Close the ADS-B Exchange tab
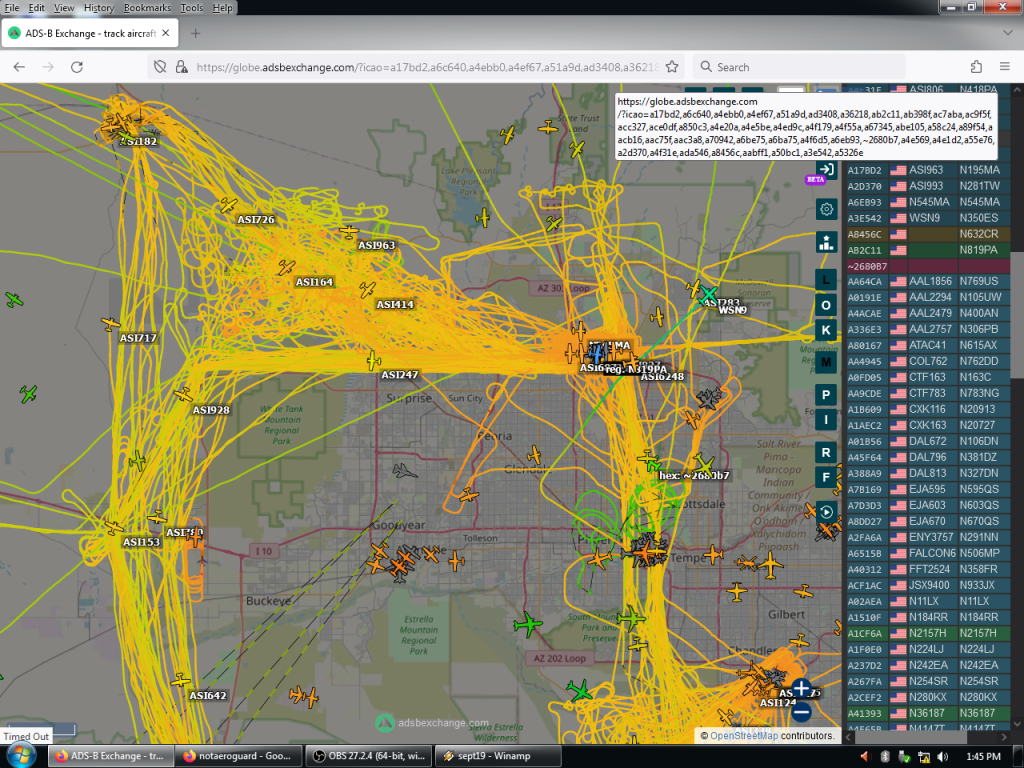 click(165, 33)
